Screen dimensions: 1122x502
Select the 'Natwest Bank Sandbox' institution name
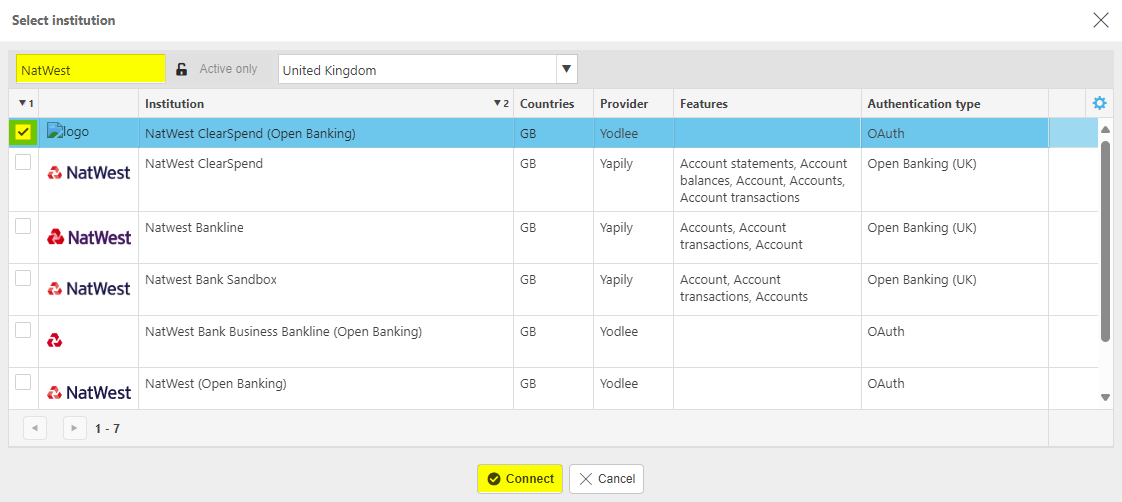[x=210, y=280]
